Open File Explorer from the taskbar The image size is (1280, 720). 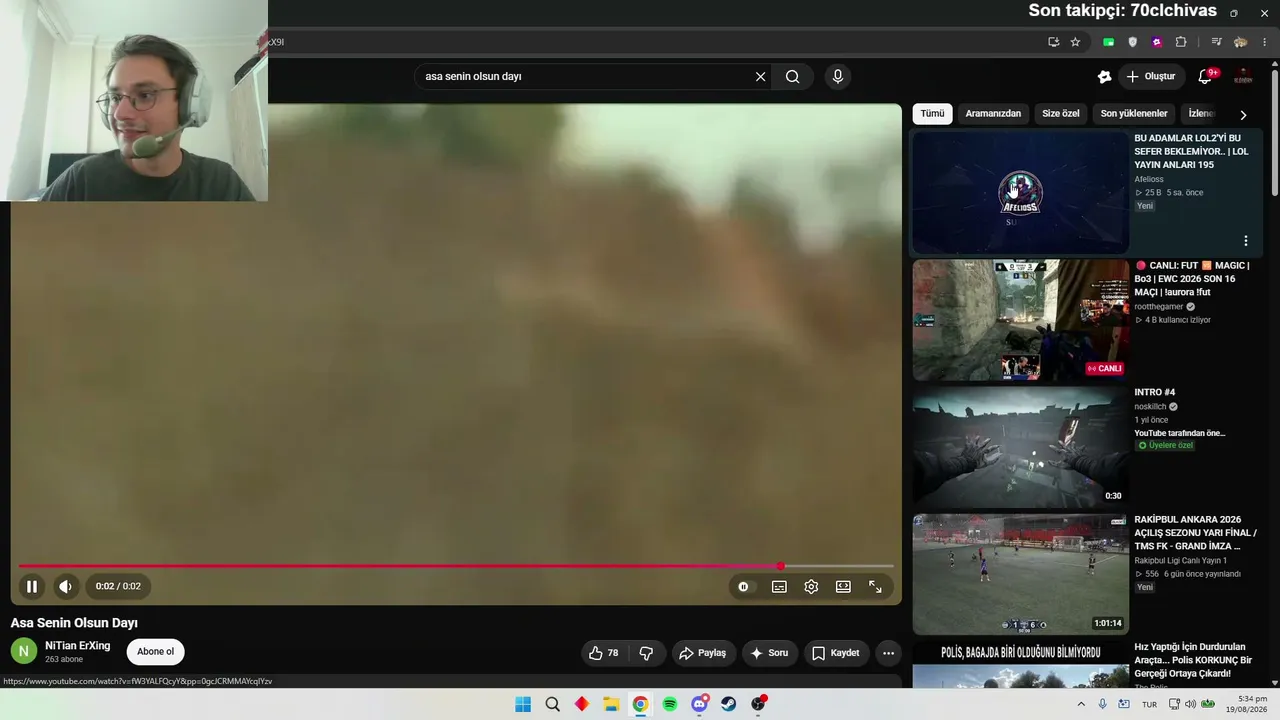[611, 704]
